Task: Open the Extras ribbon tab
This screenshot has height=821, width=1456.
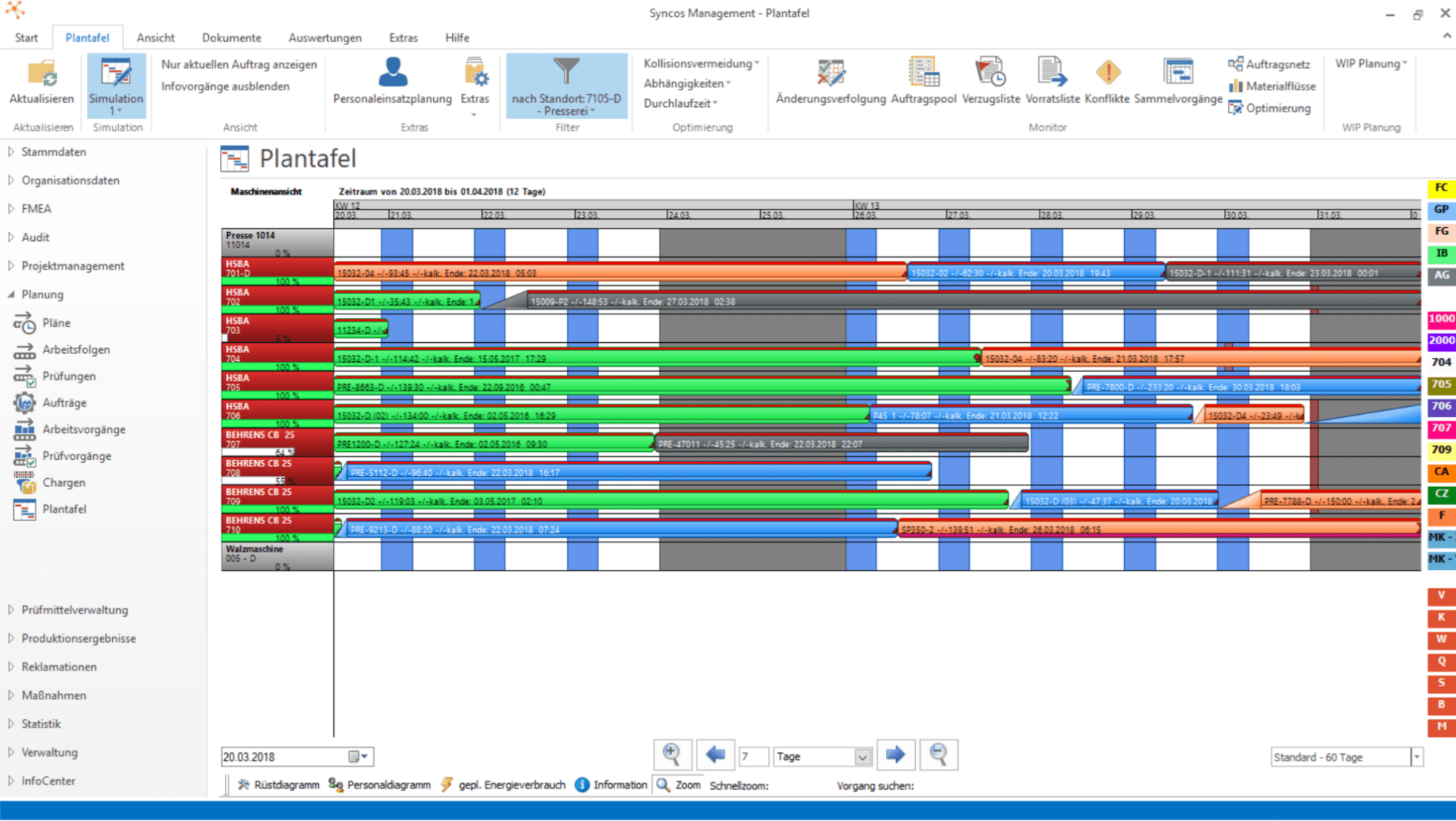Action: coord(403,38)
